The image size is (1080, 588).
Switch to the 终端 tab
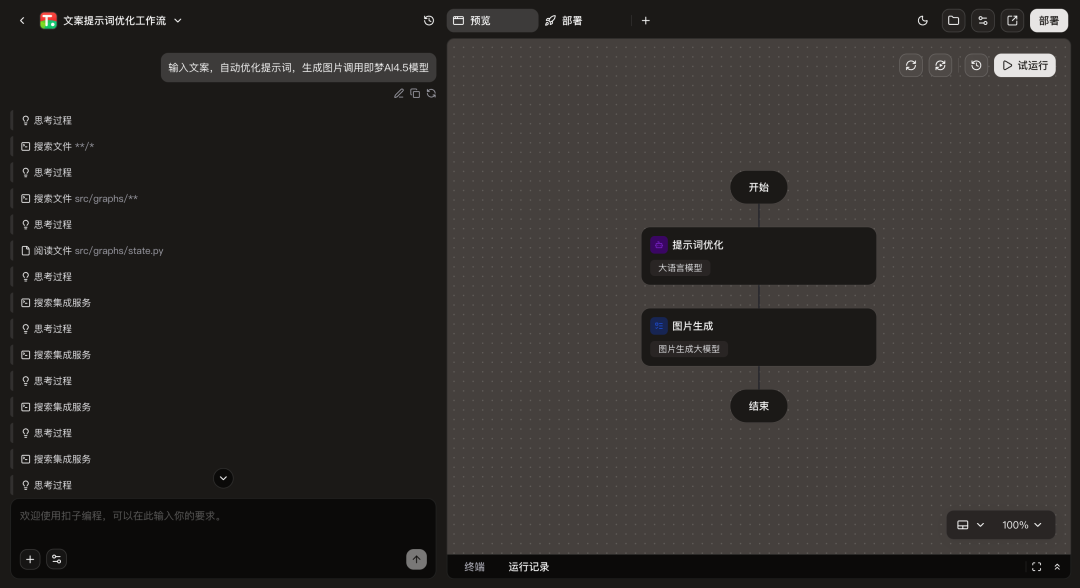[474, 567]
